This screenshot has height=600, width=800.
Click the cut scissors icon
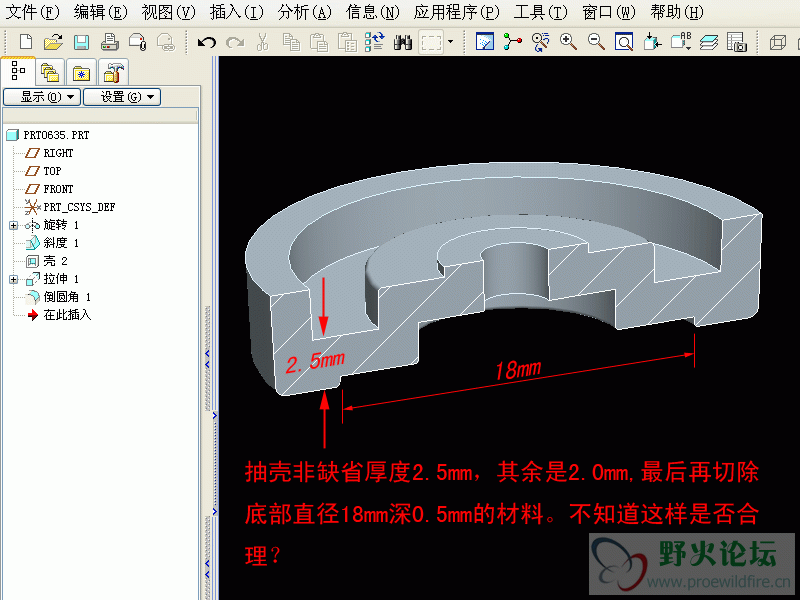[x=262, y=42]
